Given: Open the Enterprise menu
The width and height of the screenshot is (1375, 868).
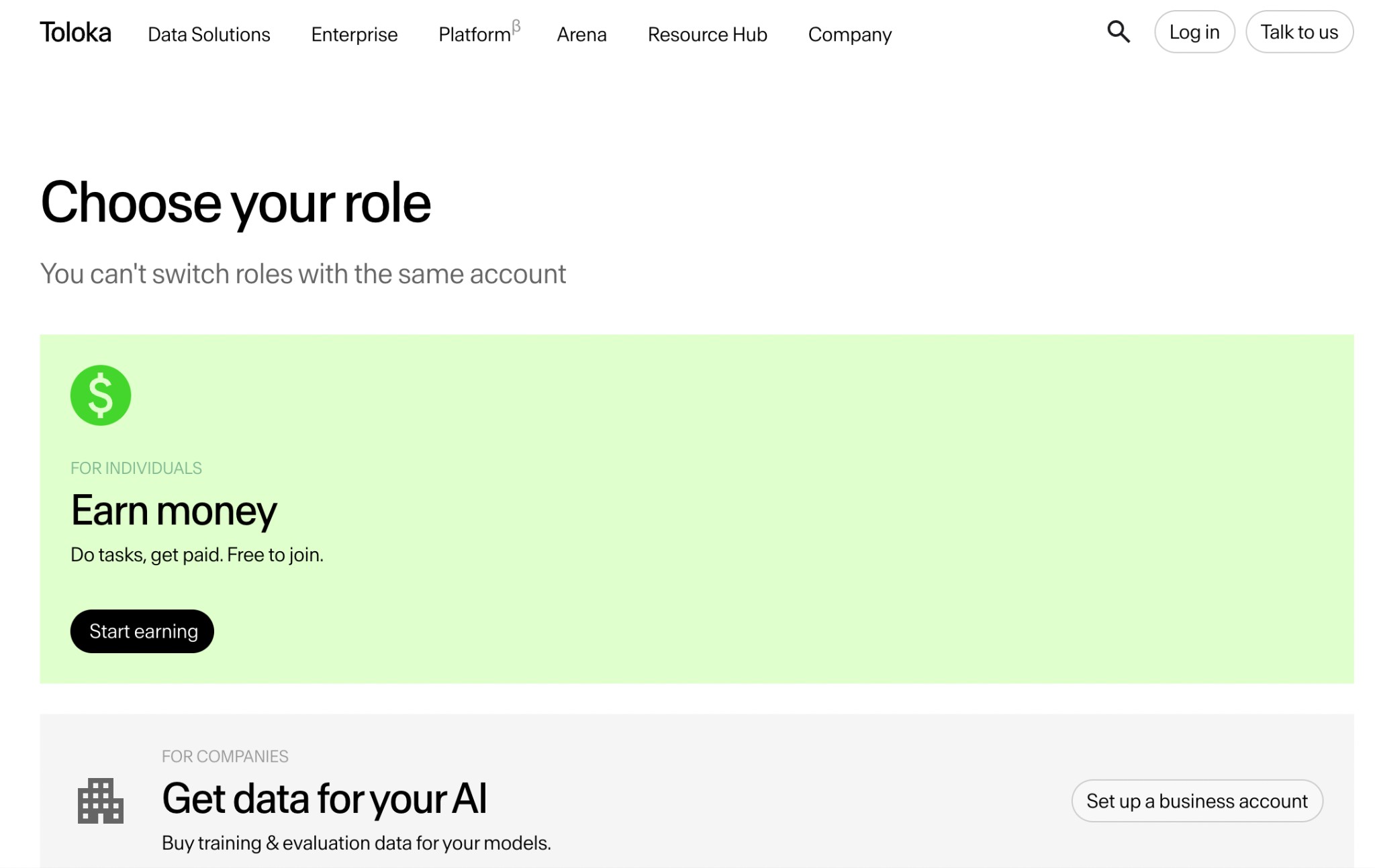Looking at the screenshot, I should pos(354,34).
